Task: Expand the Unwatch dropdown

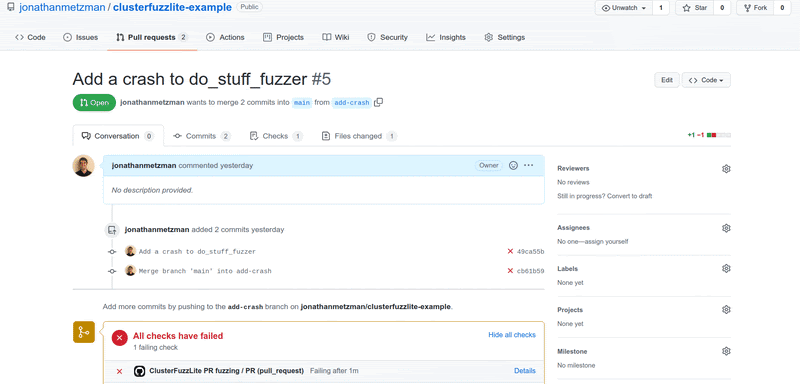Action: click(624, 8)
